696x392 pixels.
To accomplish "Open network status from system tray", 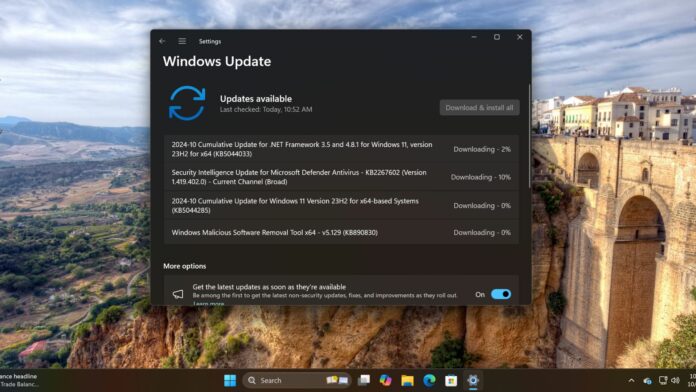I will (663, 380).
